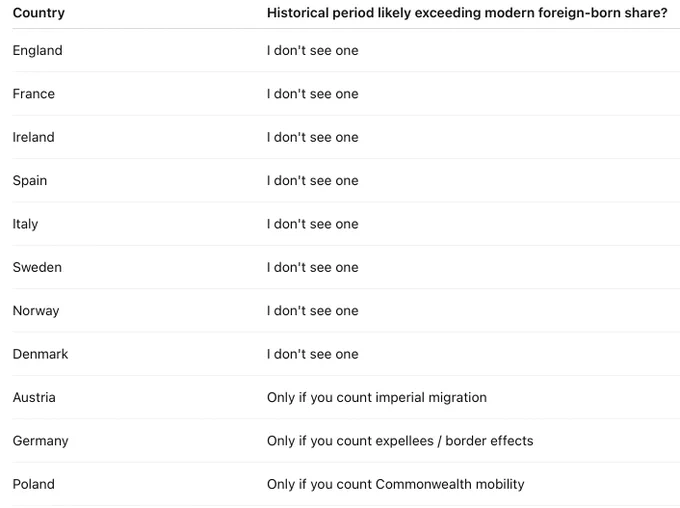The image size is (680, 508).
Task: Click Denmark's 'I don't see one' cell
Action: (313, 354)
